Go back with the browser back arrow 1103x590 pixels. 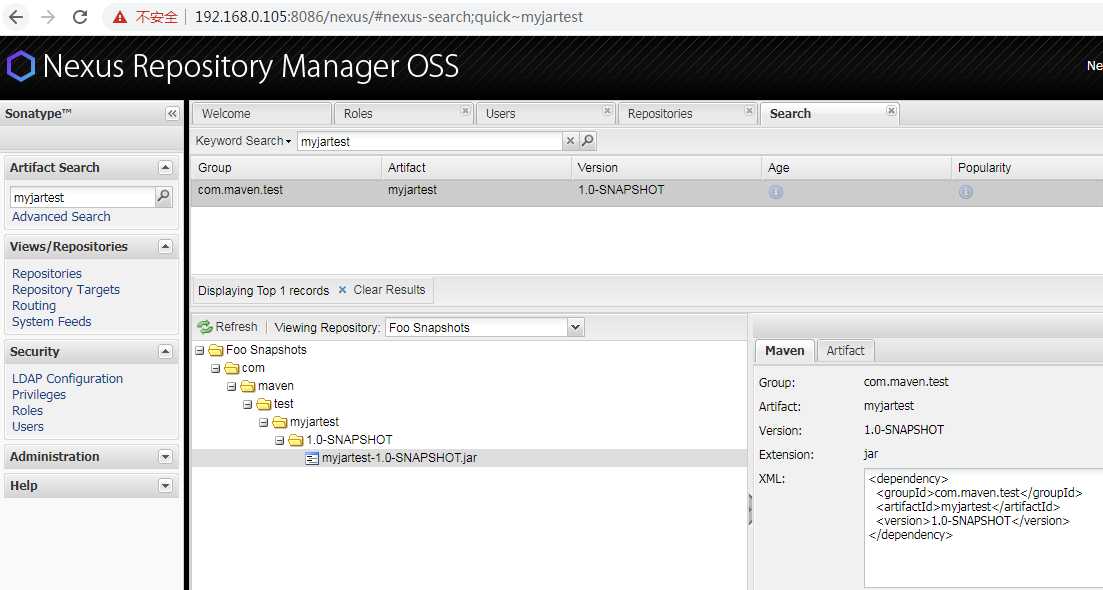coord(15,17)
